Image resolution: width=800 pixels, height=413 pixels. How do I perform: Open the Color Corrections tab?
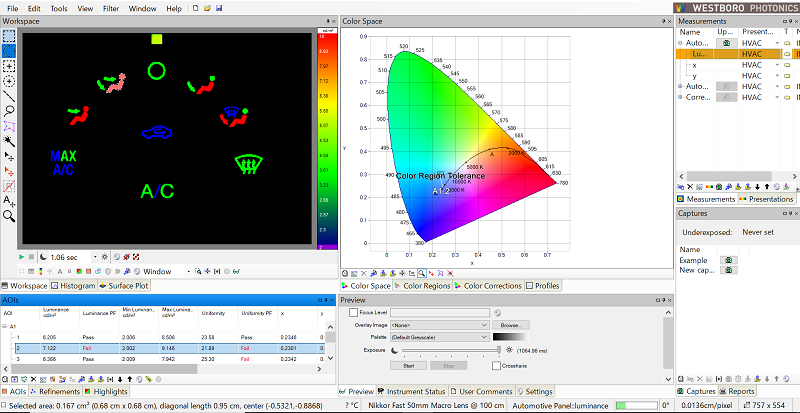click(x=488, y=286)
